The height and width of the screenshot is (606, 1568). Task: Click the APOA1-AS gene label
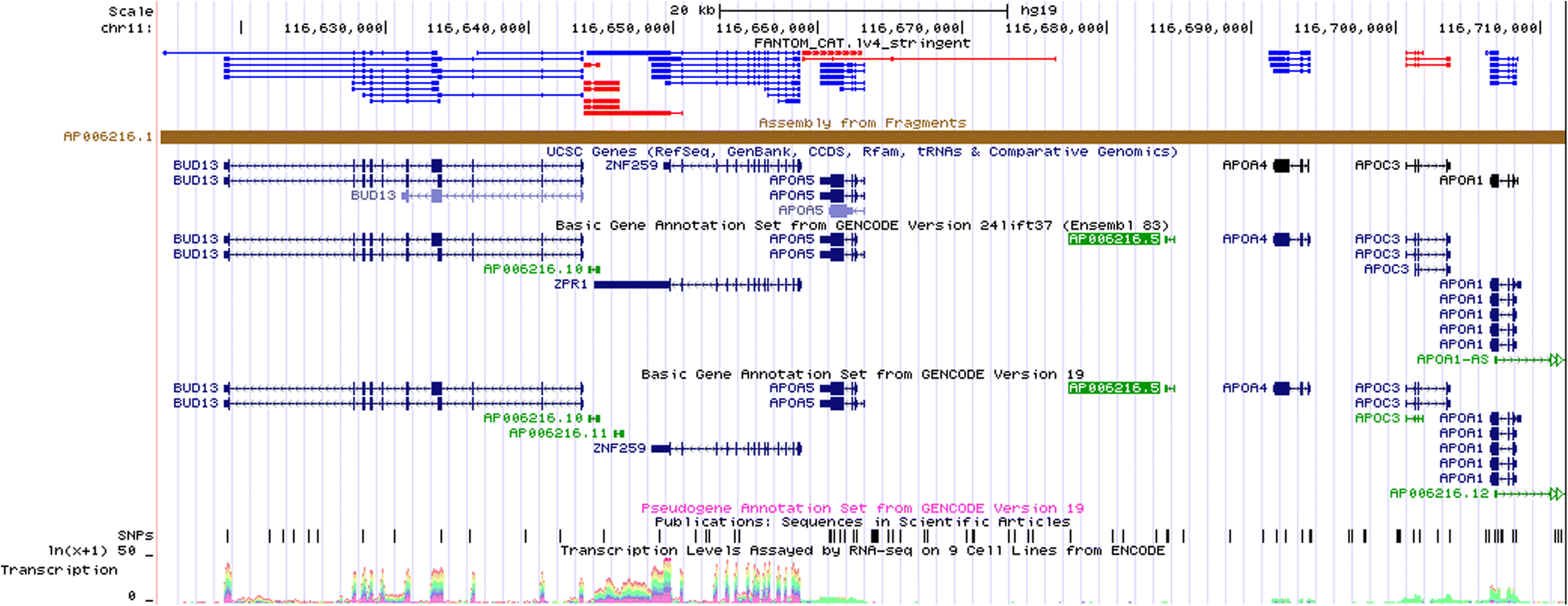point(1452,359)
